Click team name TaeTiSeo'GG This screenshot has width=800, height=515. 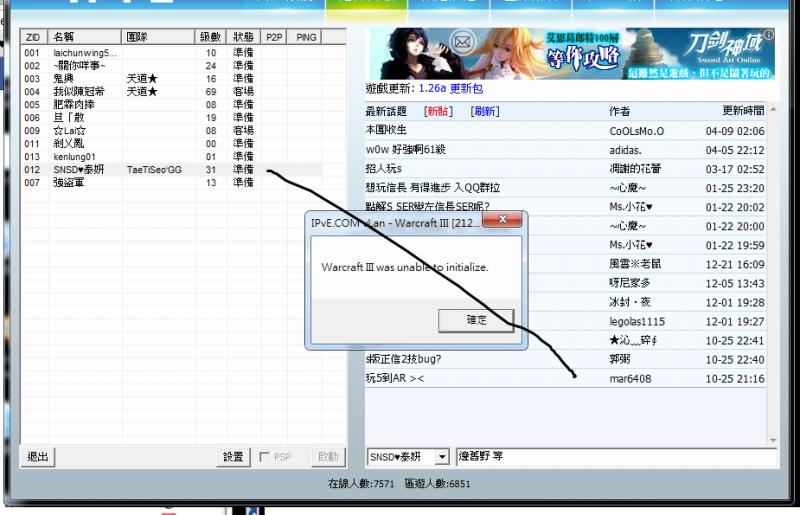(x=154, y=169)
